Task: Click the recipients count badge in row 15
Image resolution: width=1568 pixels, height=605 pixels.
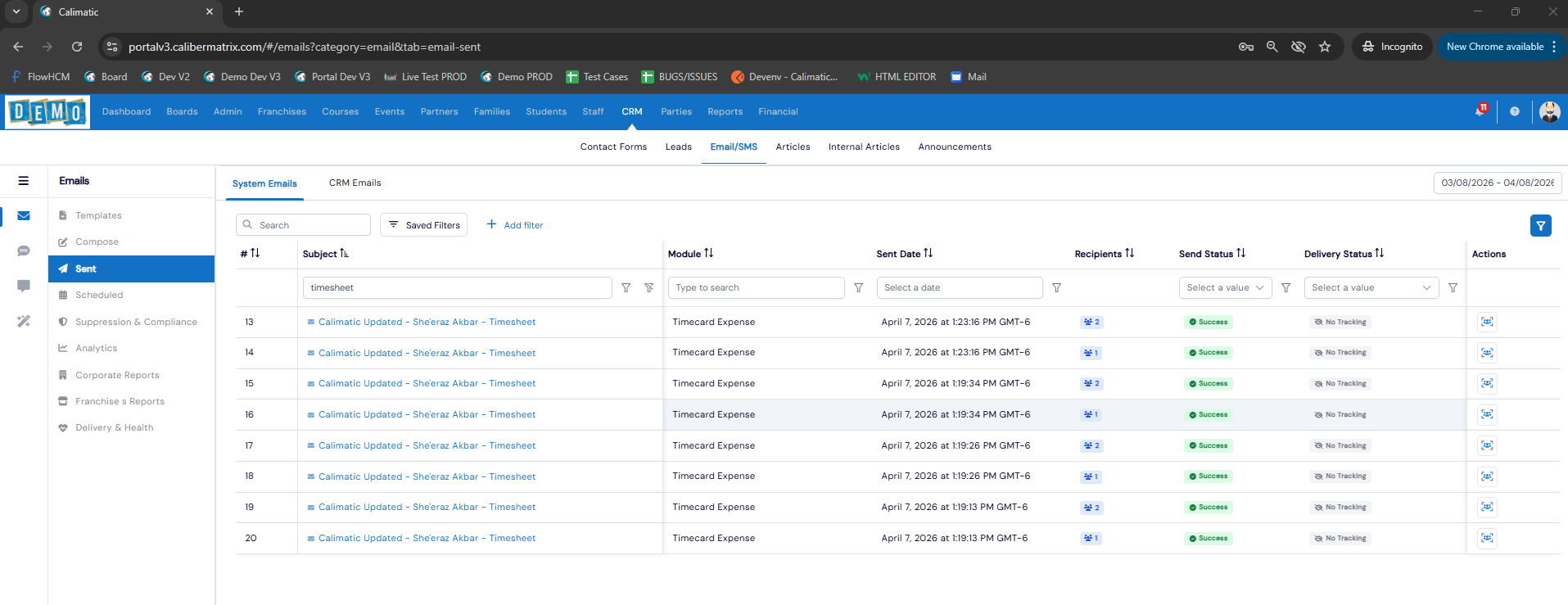Action: [x=1091, y=383]
